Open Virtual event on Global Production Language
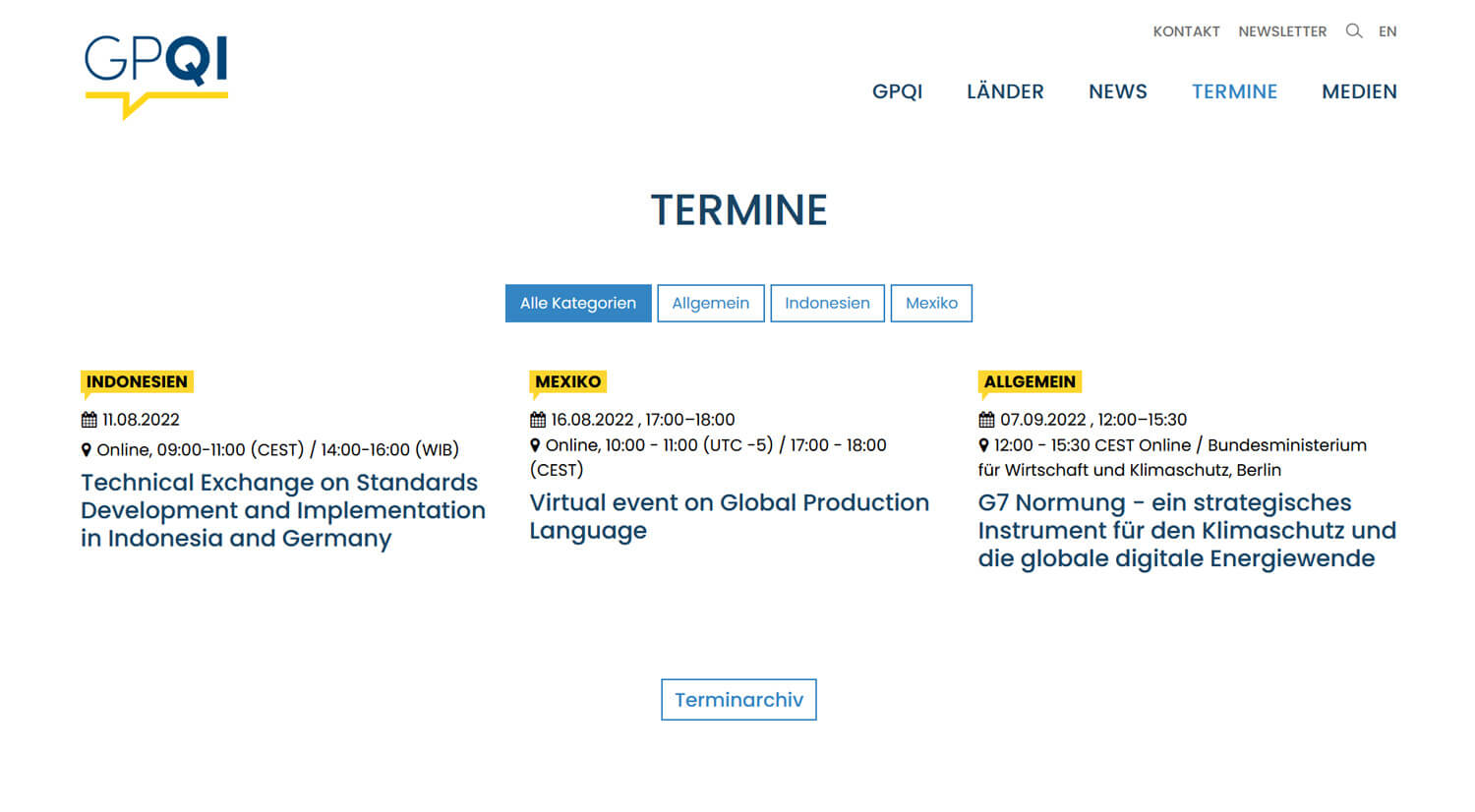1475x812 pixels. 729,516
